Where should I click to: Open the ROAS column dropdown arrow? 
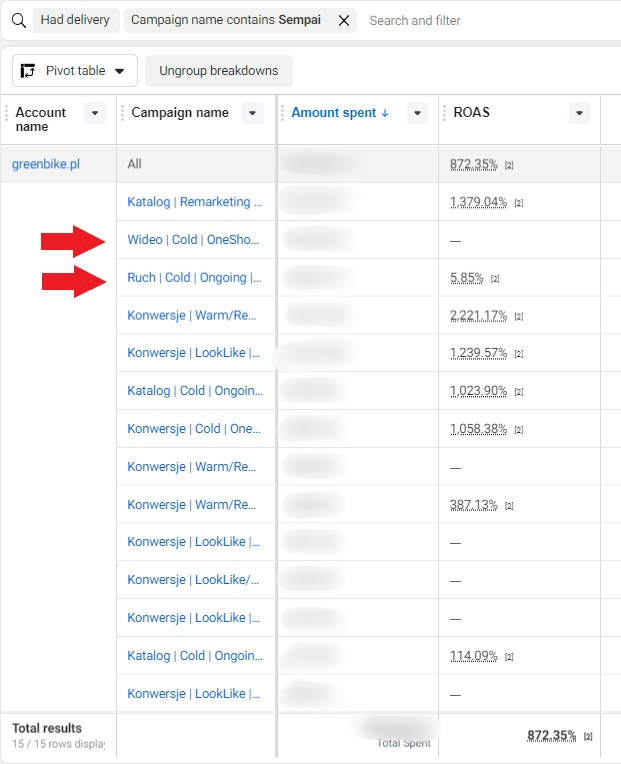579,113
